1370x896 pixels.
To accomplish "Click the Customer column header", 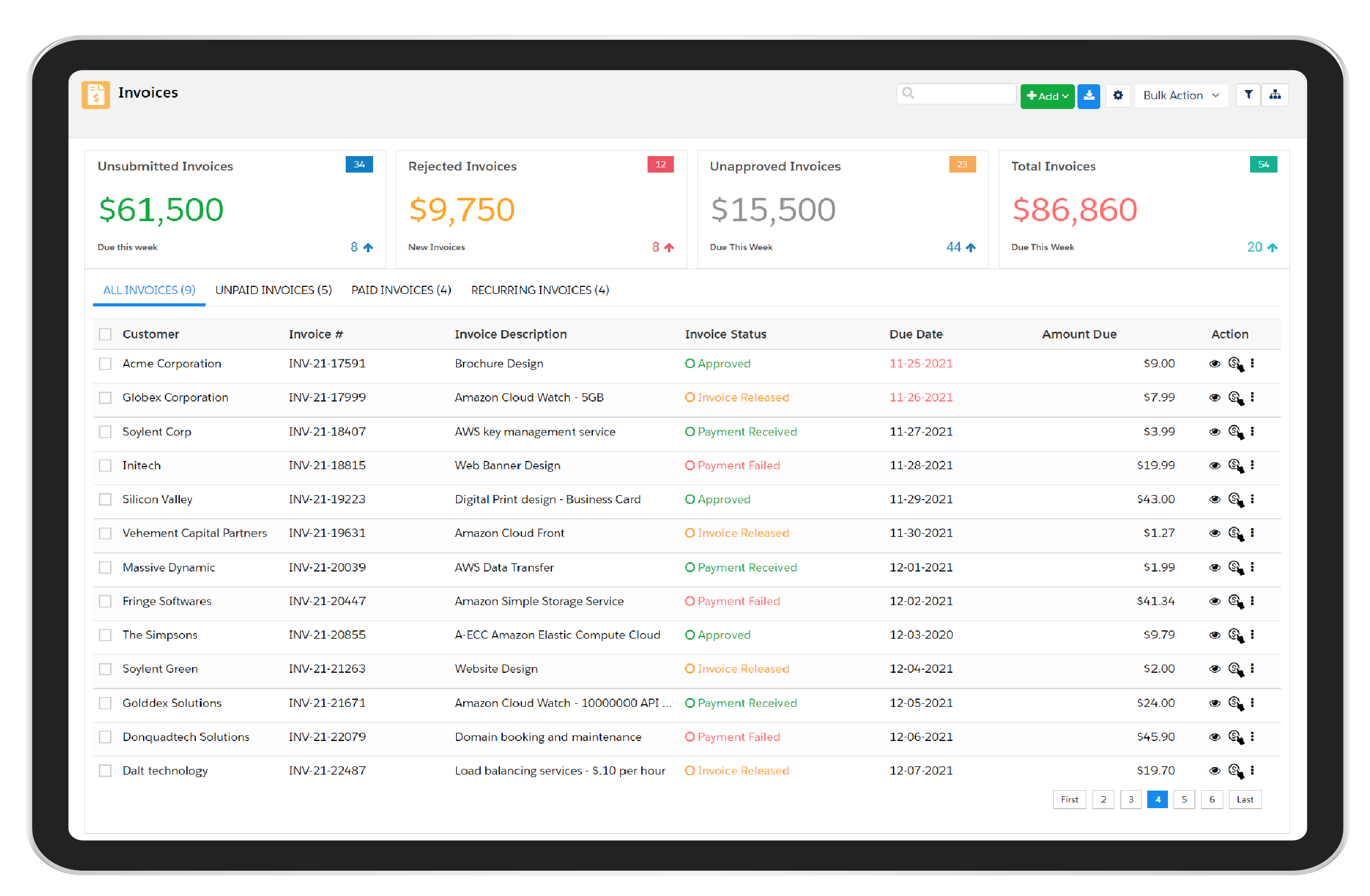I will tap(151, 334).
